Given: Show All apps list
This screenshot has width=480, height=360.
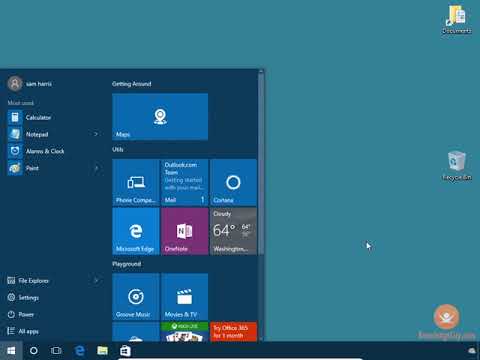Looking at the screenshot, I should click(23, 331).
